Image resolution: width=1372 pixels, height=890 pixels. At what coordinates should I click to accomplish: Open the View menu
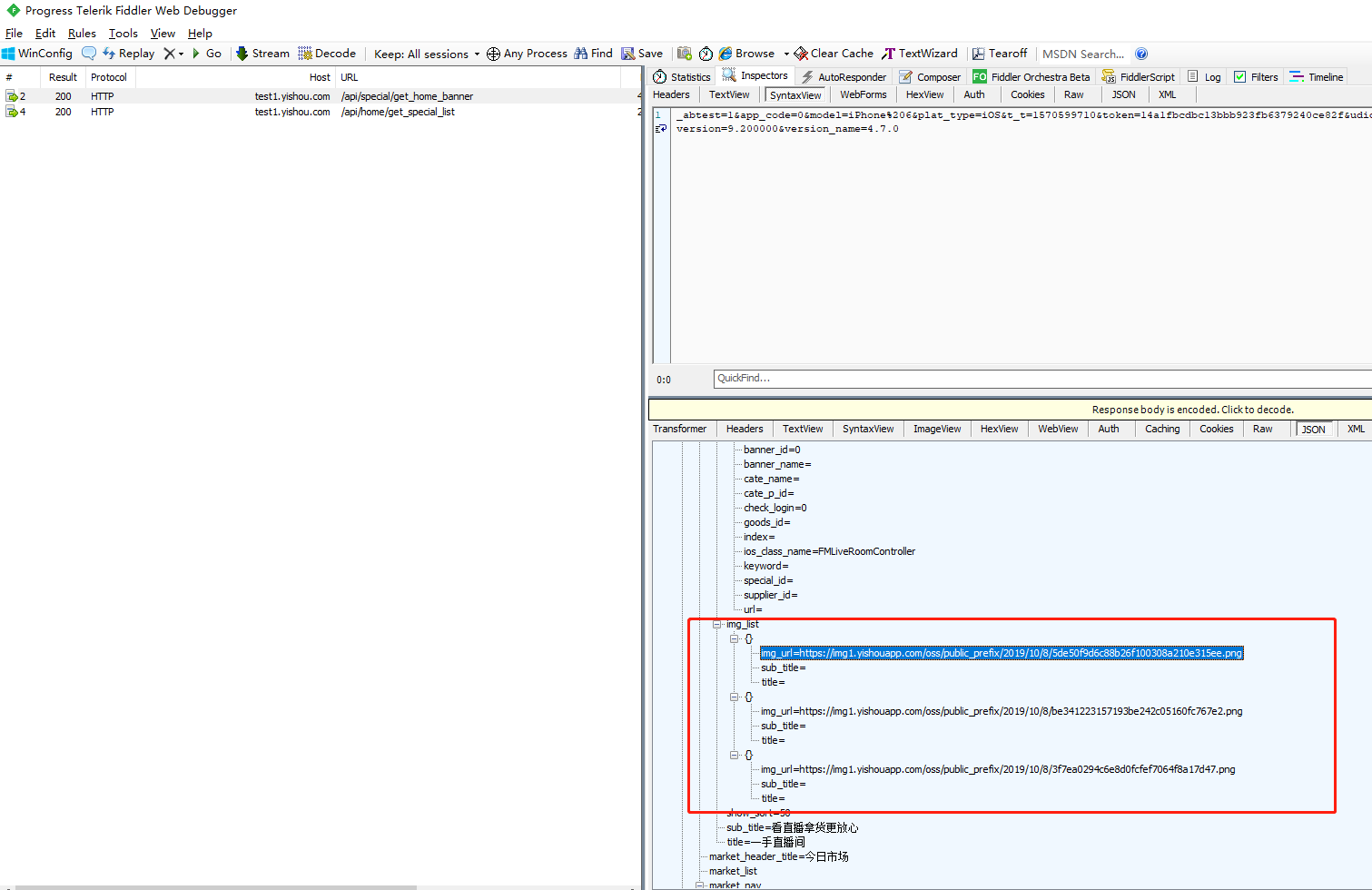click(x=163, y=34)
